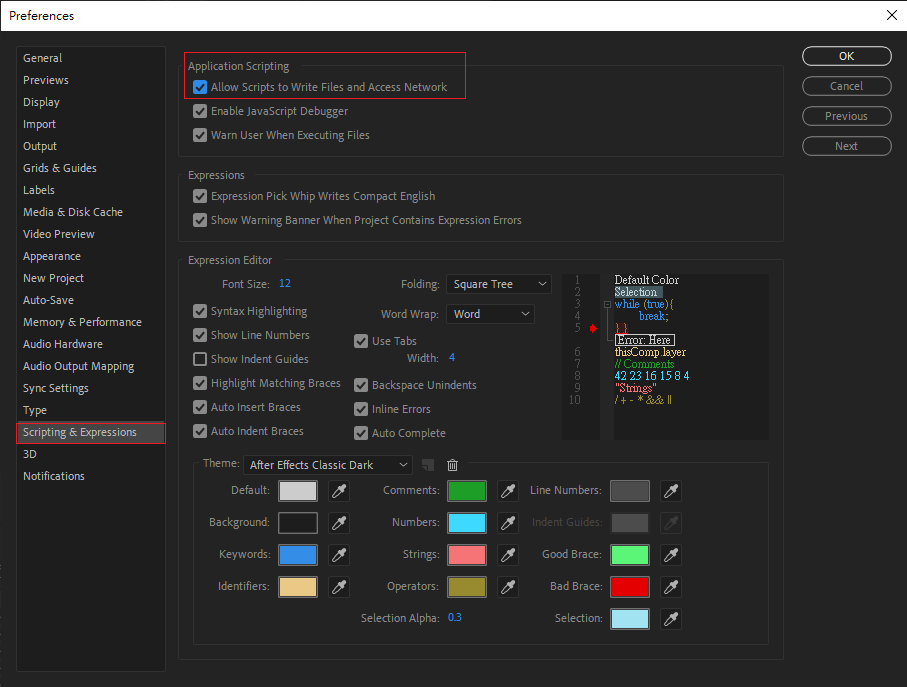Viewport: 907px width, 687px height.
Task: Switch to Memory & Performance preferences
Action: click(82, 322)
